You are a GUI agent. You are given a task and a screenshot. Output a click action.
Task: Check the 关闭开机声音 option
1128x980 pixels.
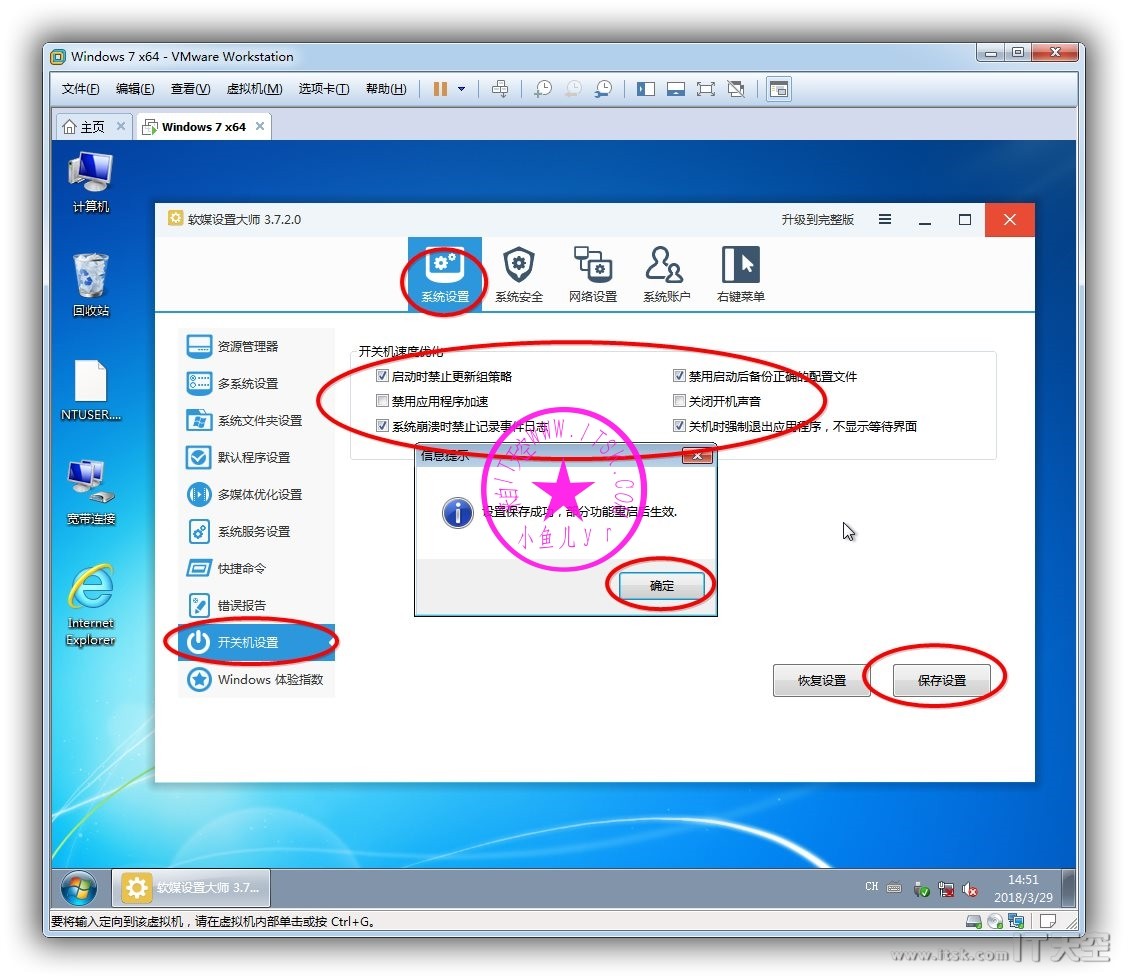coord(680,402)
